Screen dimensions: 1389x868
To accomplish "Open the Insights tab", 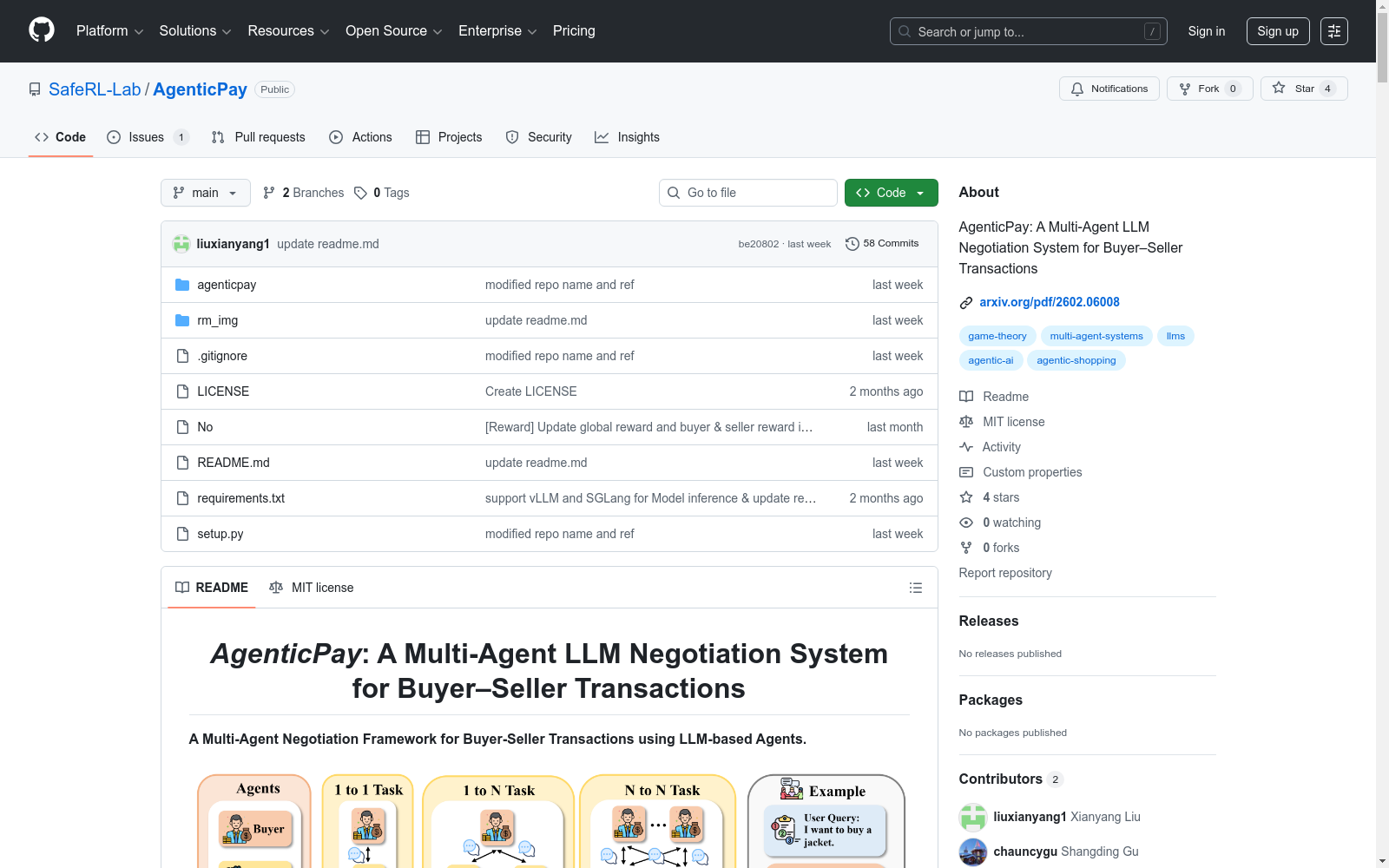I will [627, 137].
